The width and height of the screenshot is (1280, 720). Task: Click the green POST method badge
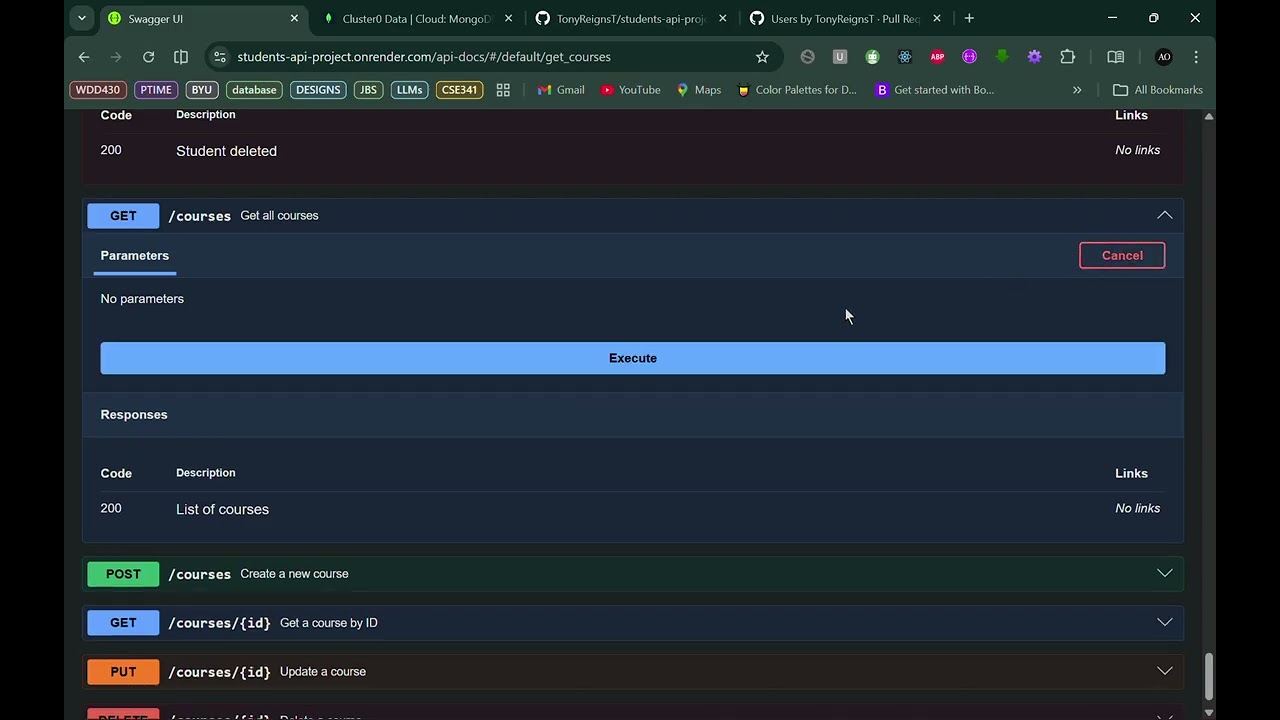click(x=123, y=574)
